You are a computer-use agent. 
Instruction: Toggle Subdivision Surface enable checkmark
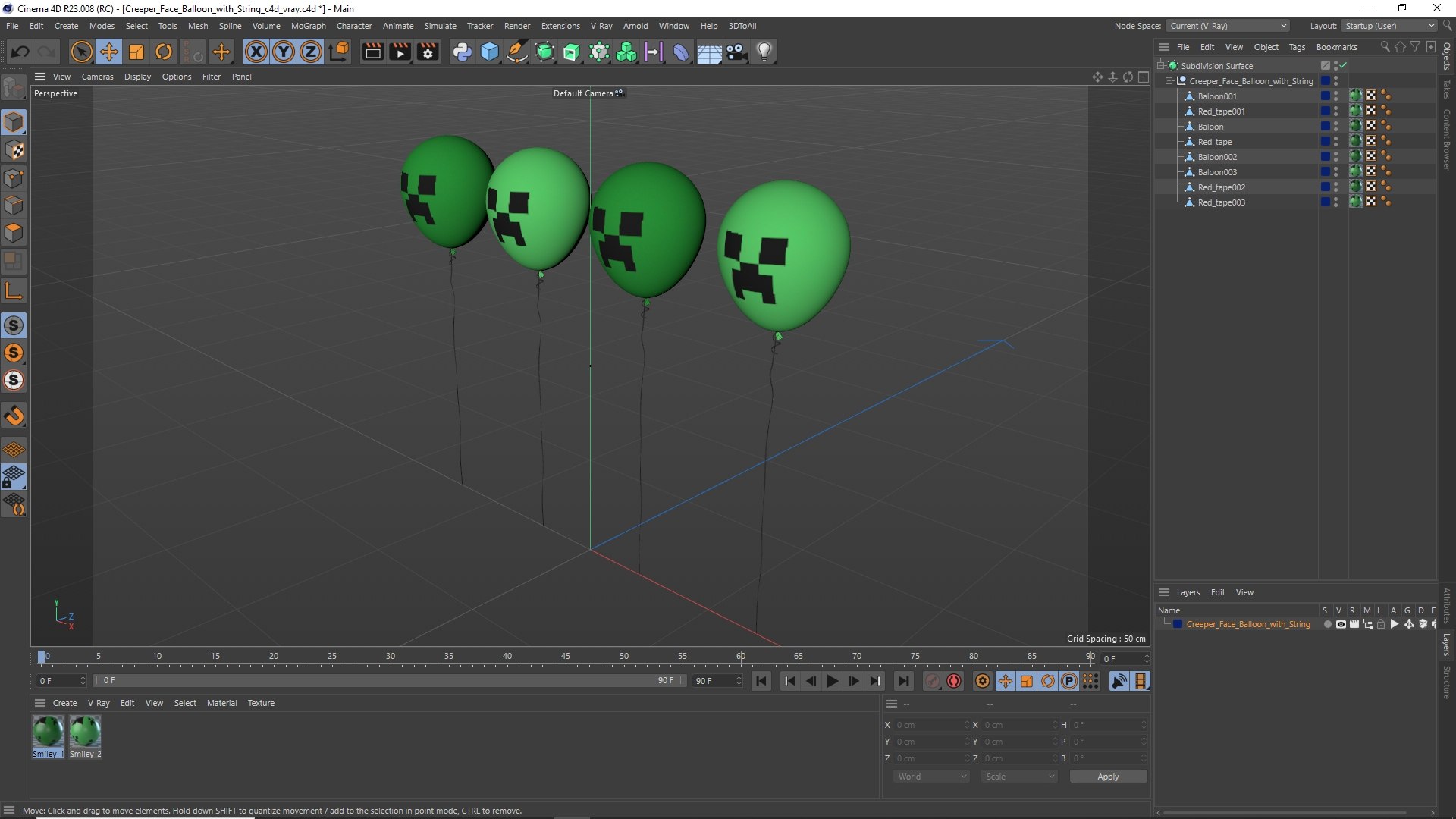(1344, 65)
